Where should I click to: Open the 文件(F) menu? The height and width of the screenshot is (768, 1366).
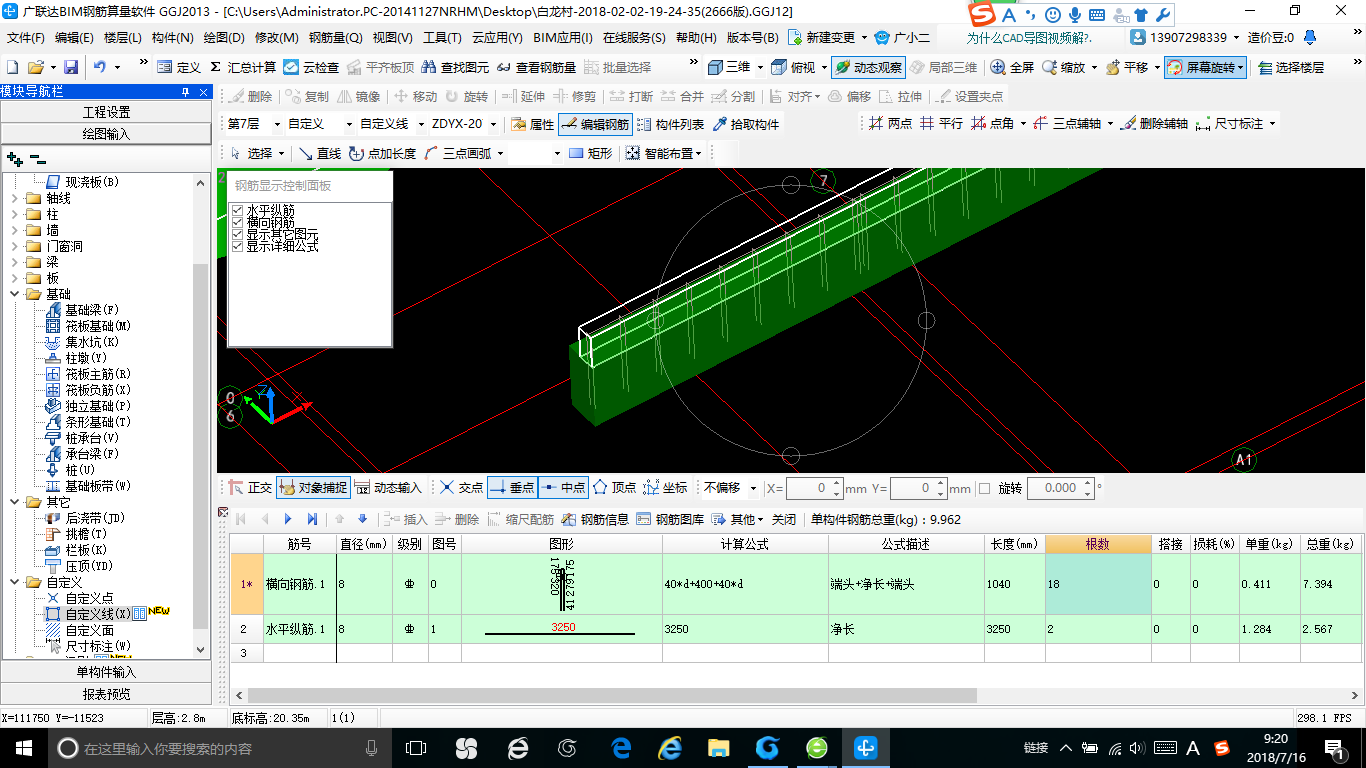[25, 37]
